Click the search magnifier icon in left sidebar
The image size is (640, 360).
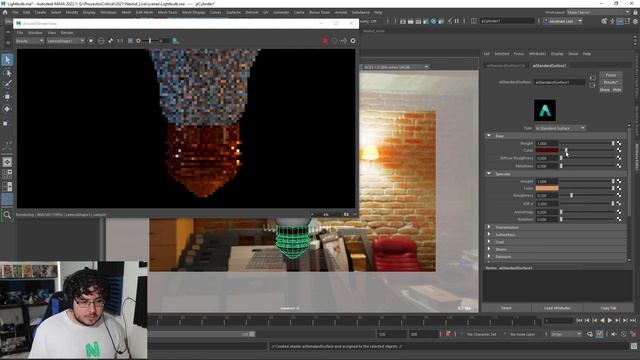point(7,215)
